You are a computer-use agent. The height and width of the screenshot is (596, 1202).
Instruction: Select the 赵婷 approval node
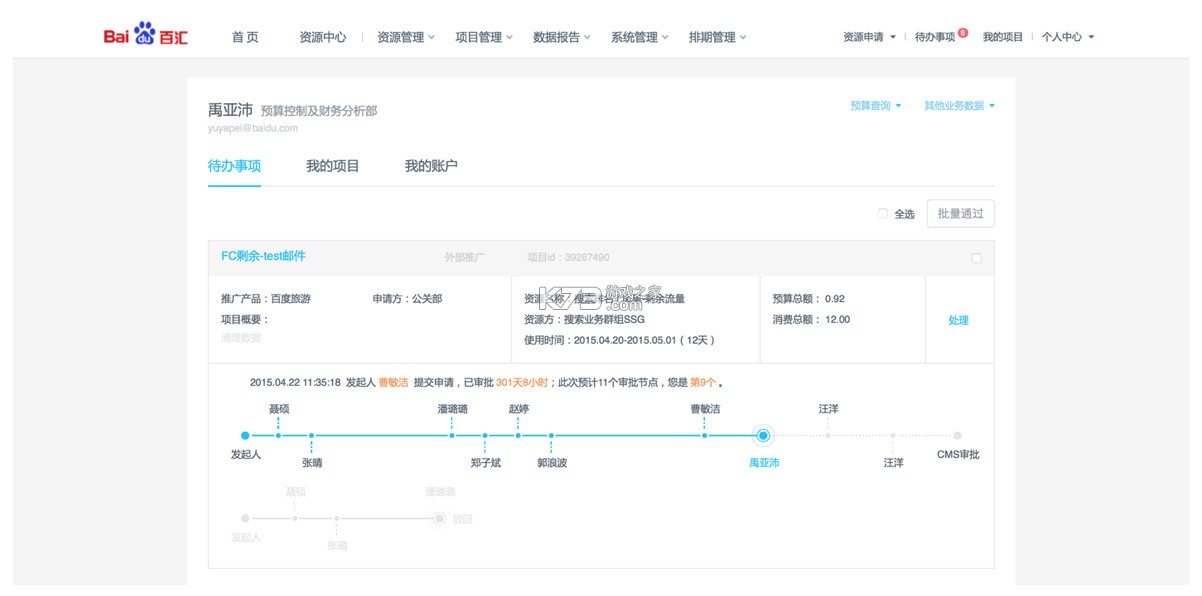pos(518,436)
